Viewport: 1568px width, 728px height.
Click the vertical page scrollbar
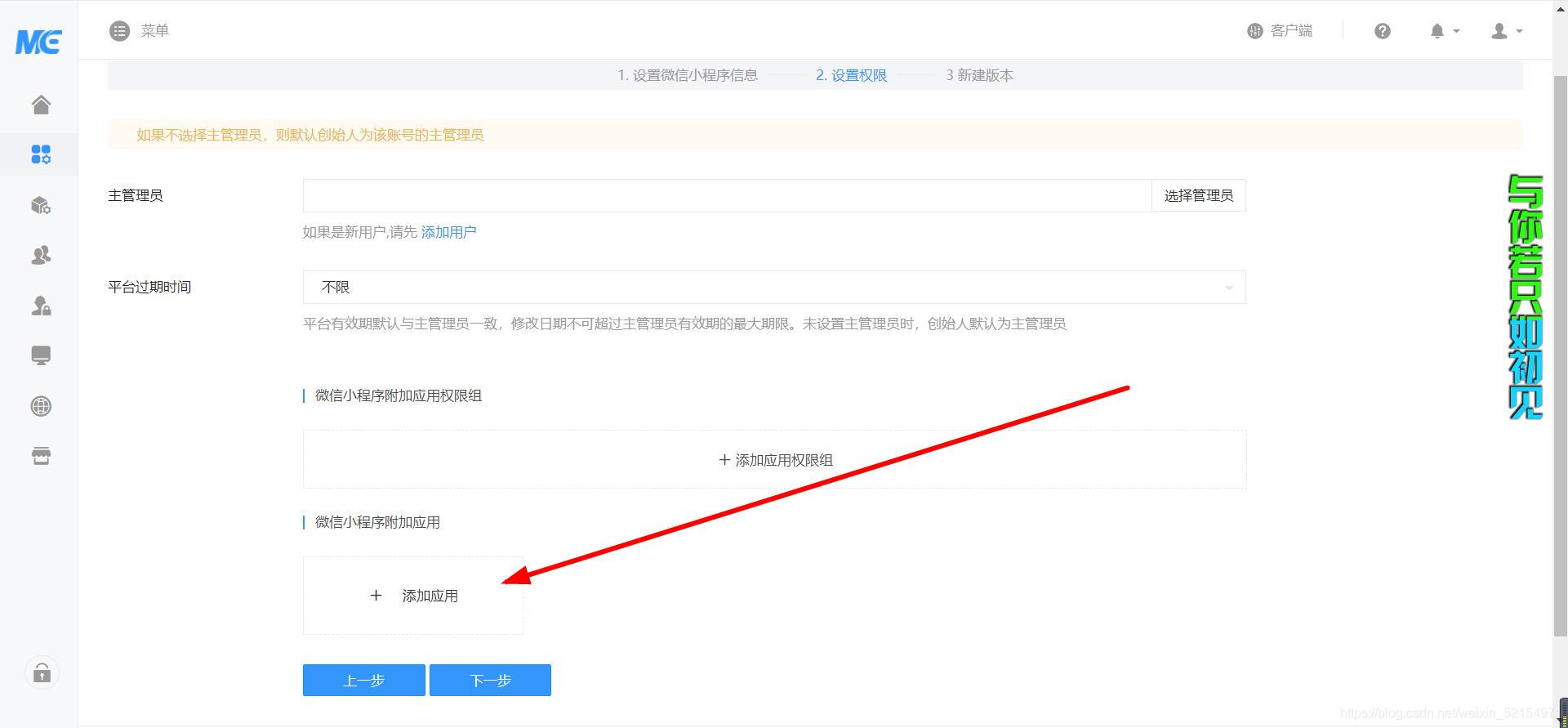click(1560, 355)
